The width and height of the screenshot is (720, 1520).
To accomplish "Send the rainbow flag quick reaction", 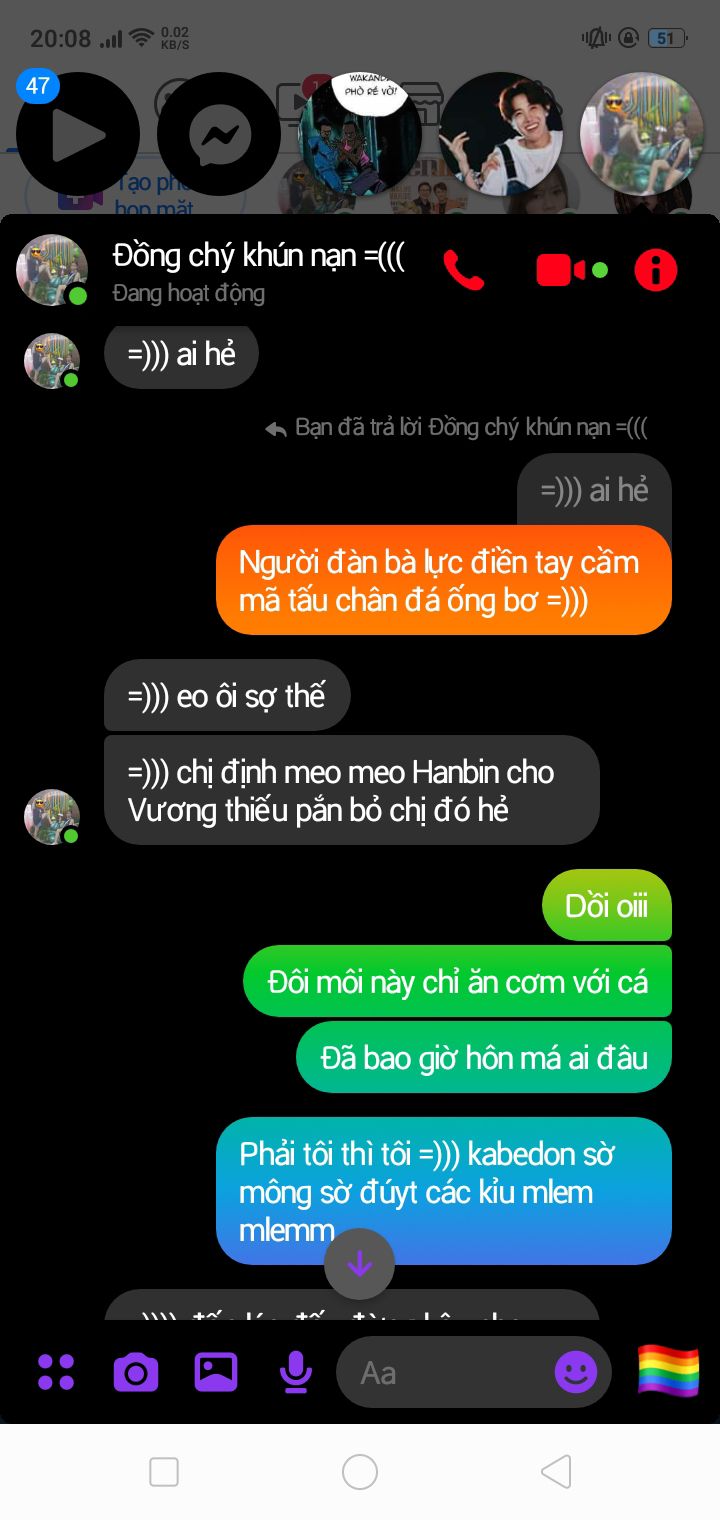I will click(x=669, y=1370).
